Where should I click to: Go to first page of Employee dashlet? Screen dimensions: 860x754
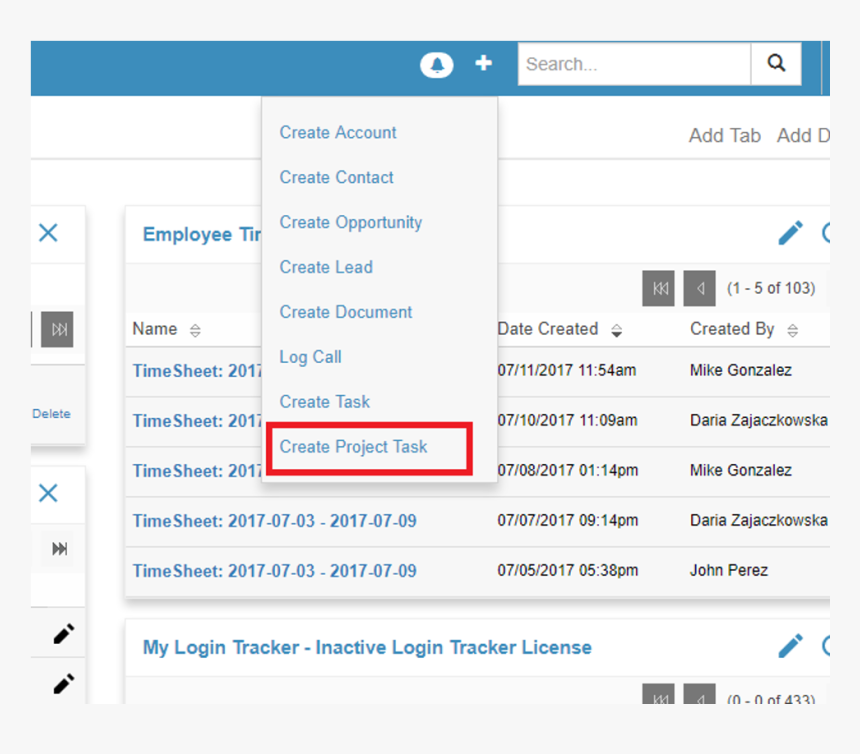click(659, 288)
